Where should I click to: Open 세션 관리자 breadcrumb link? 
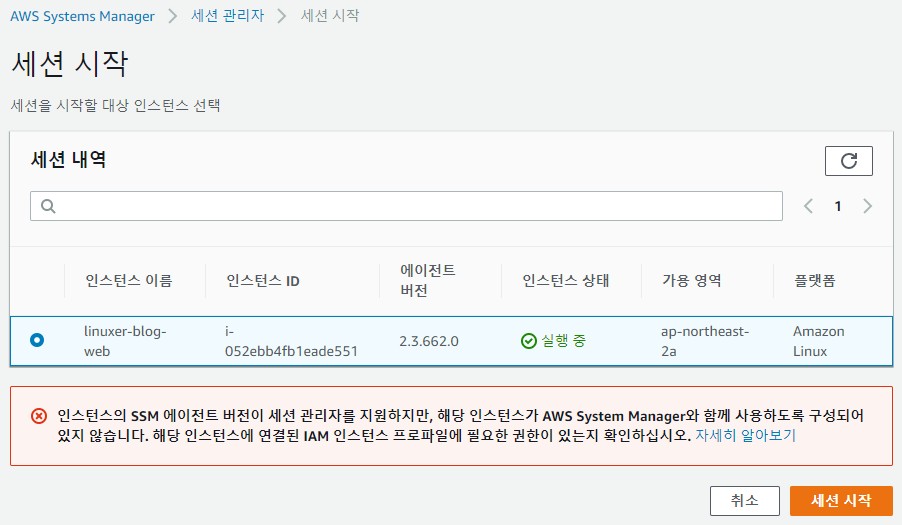(x=228, y=16)
